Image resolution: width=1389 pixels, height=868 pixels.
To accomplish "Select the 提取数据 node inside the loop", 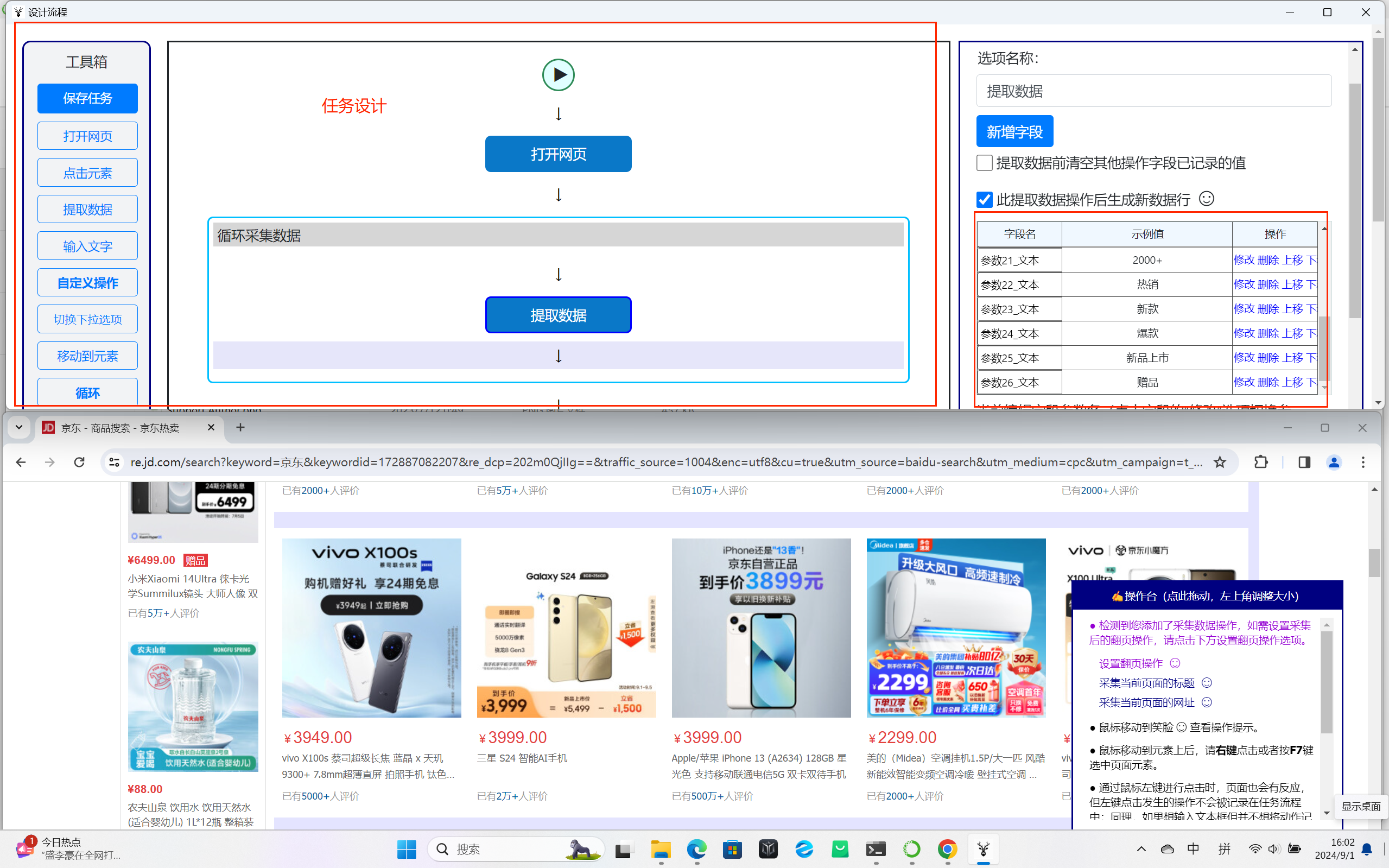I will [558, 315].
